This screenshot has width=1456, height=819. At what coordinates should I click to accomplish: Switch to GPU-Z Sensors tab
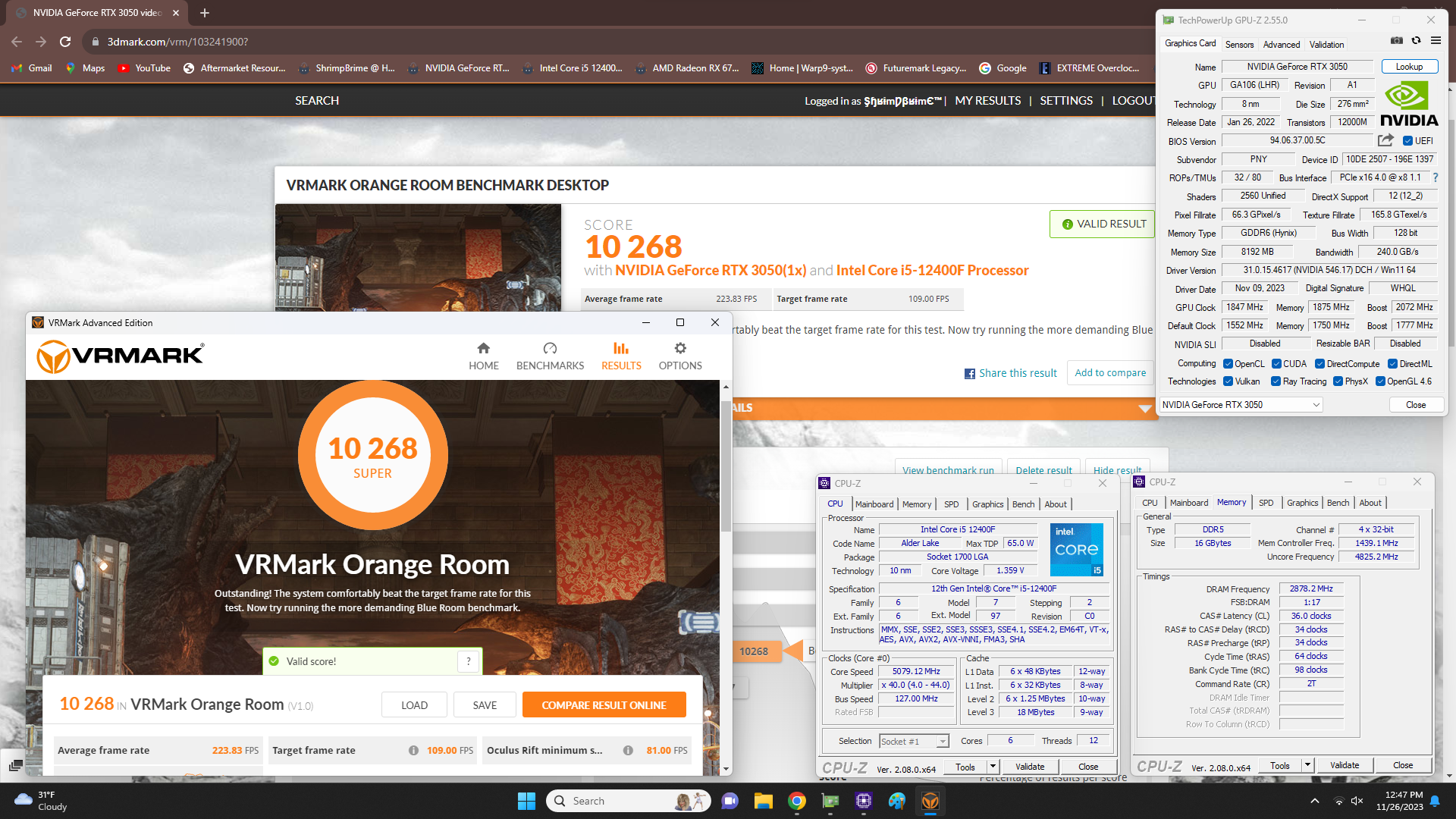point(1239,45)
